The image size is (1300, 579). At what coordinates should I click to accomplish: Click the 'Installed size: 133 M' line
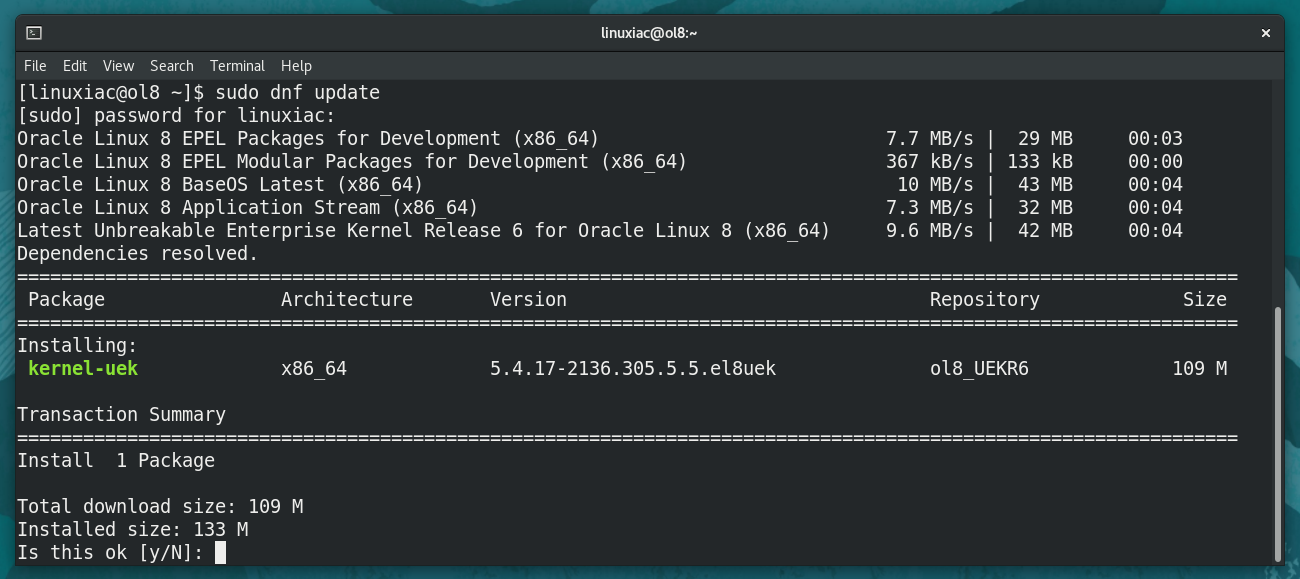(x=132, y=530)
